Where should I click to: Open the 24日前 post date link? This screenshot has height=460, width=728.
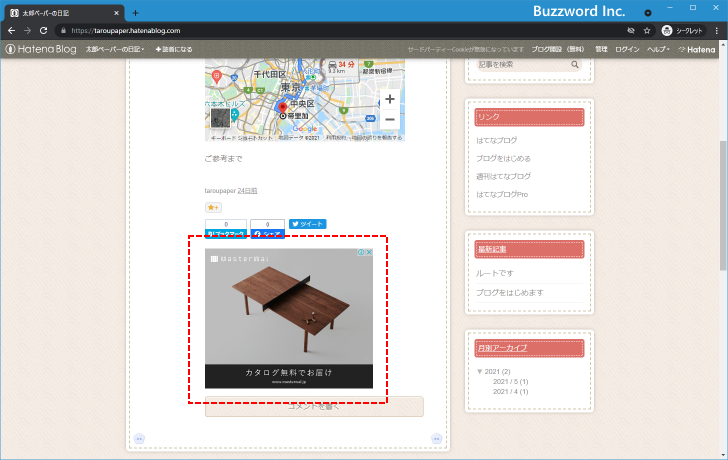coord(247,191)
